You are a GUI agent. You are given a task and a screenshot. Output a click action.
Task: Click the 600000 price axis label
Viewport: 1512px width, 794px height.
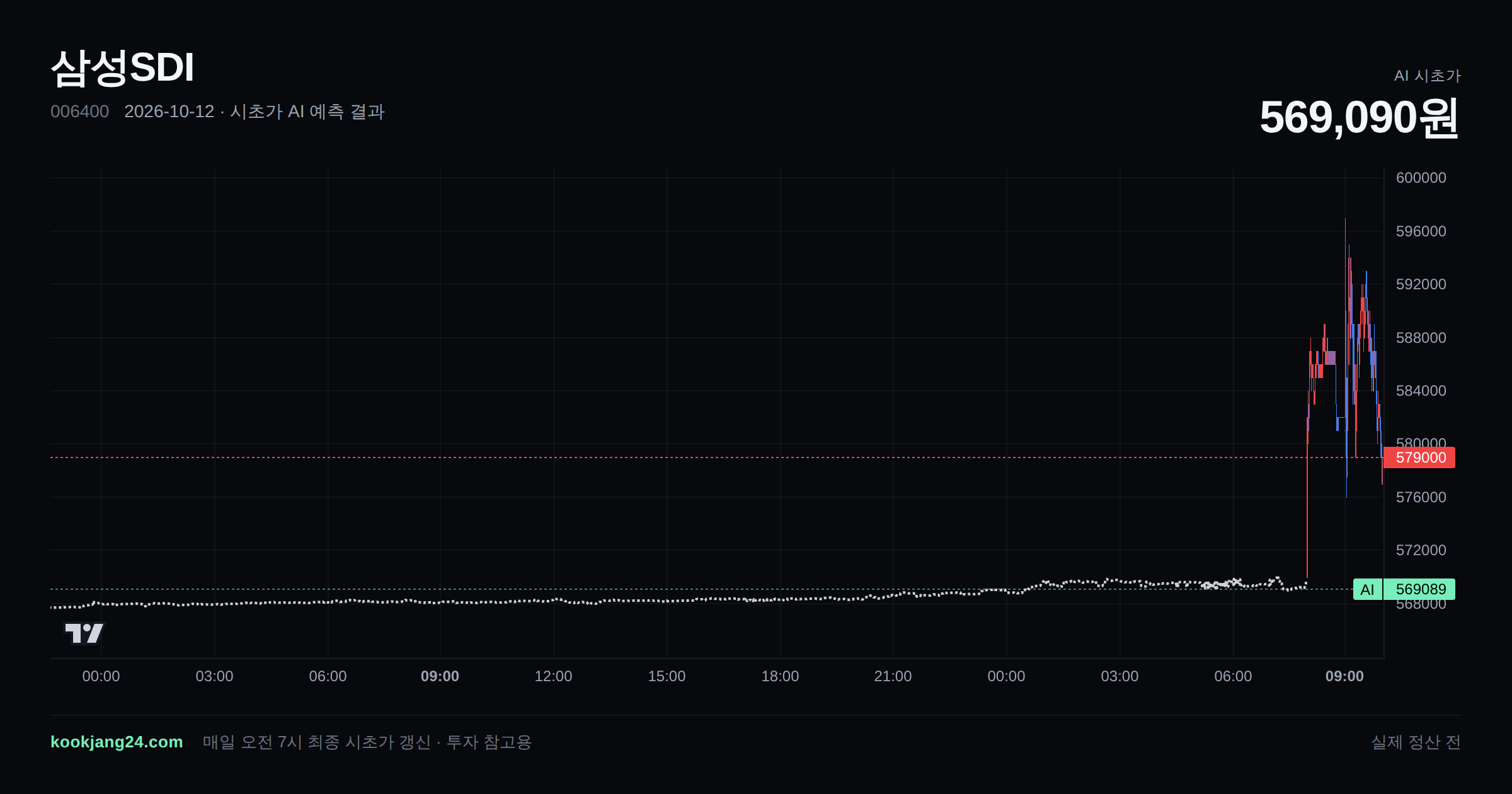1421,178
